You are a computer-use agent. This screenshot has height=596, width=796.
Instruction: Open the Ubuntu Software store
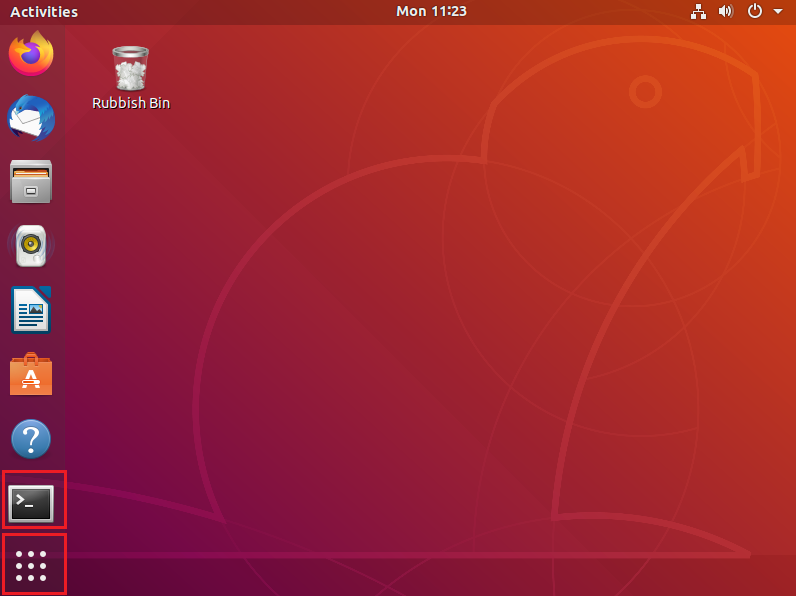coord(32,375)
